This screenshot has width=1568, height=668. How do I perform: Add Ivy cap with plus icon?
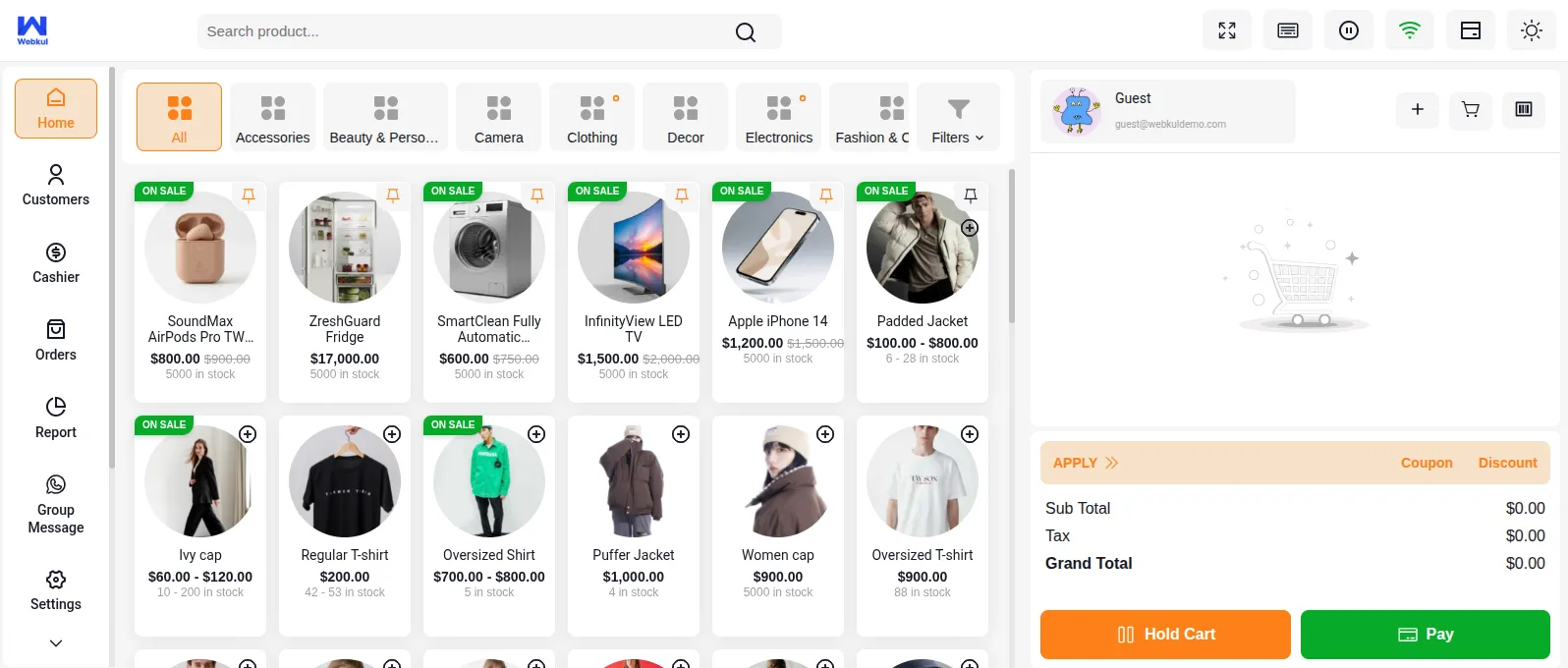248,434
